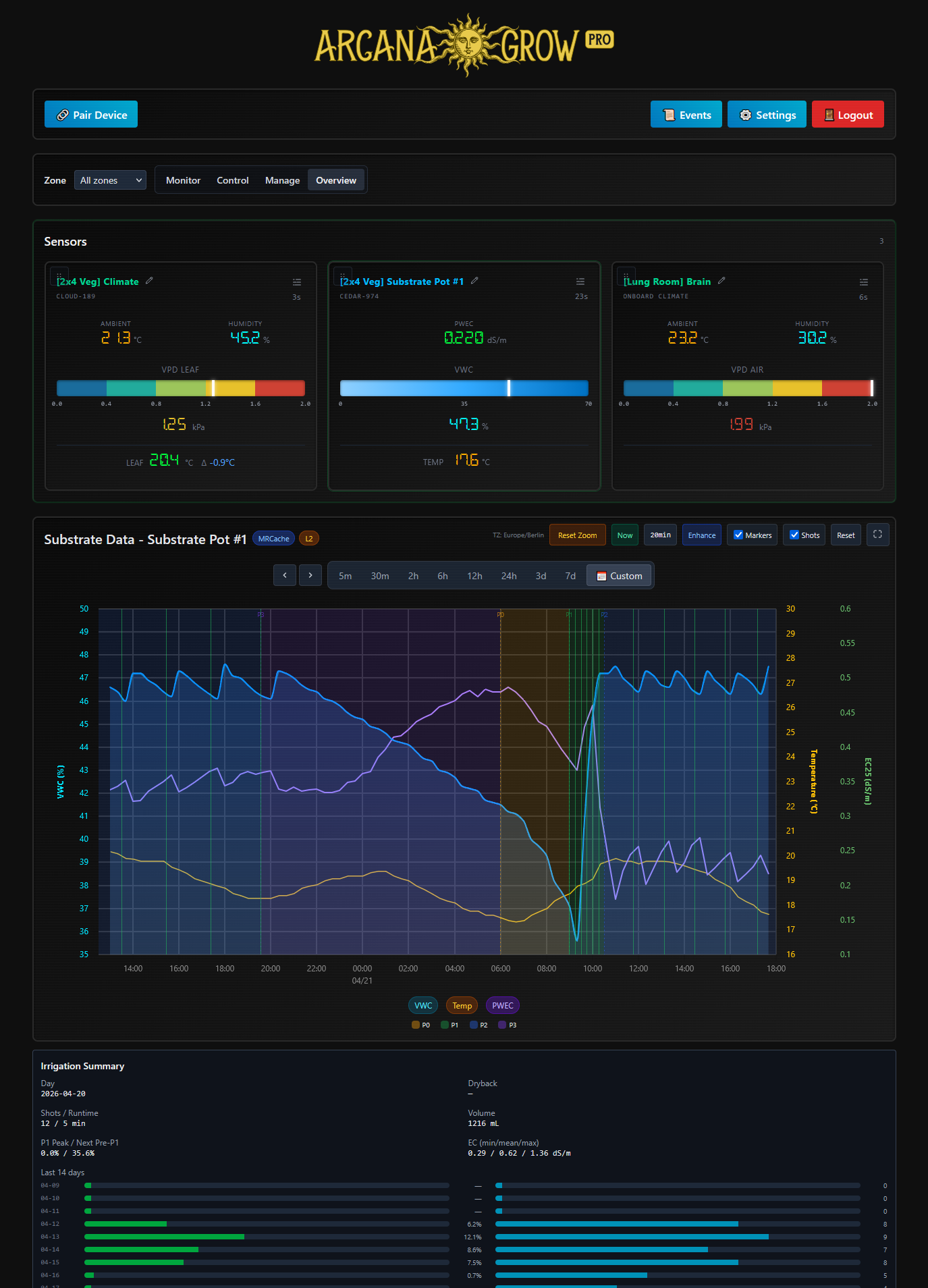Go to next time range arrow
The height and width of the screenshot is (1288, 928).
click(310, 575)
